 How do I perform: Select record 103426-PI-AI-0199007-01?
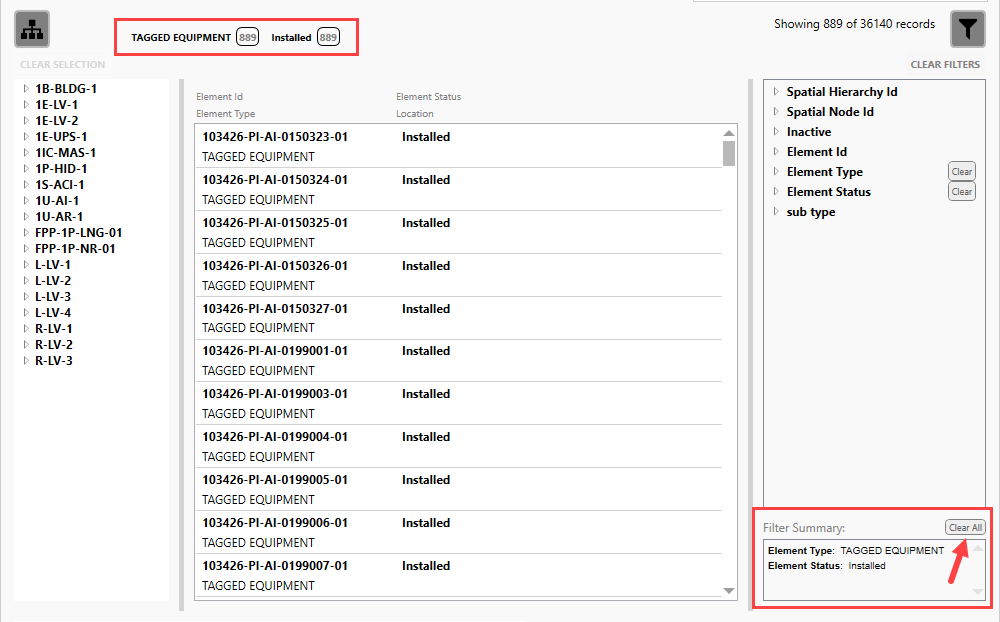(459, 575)
